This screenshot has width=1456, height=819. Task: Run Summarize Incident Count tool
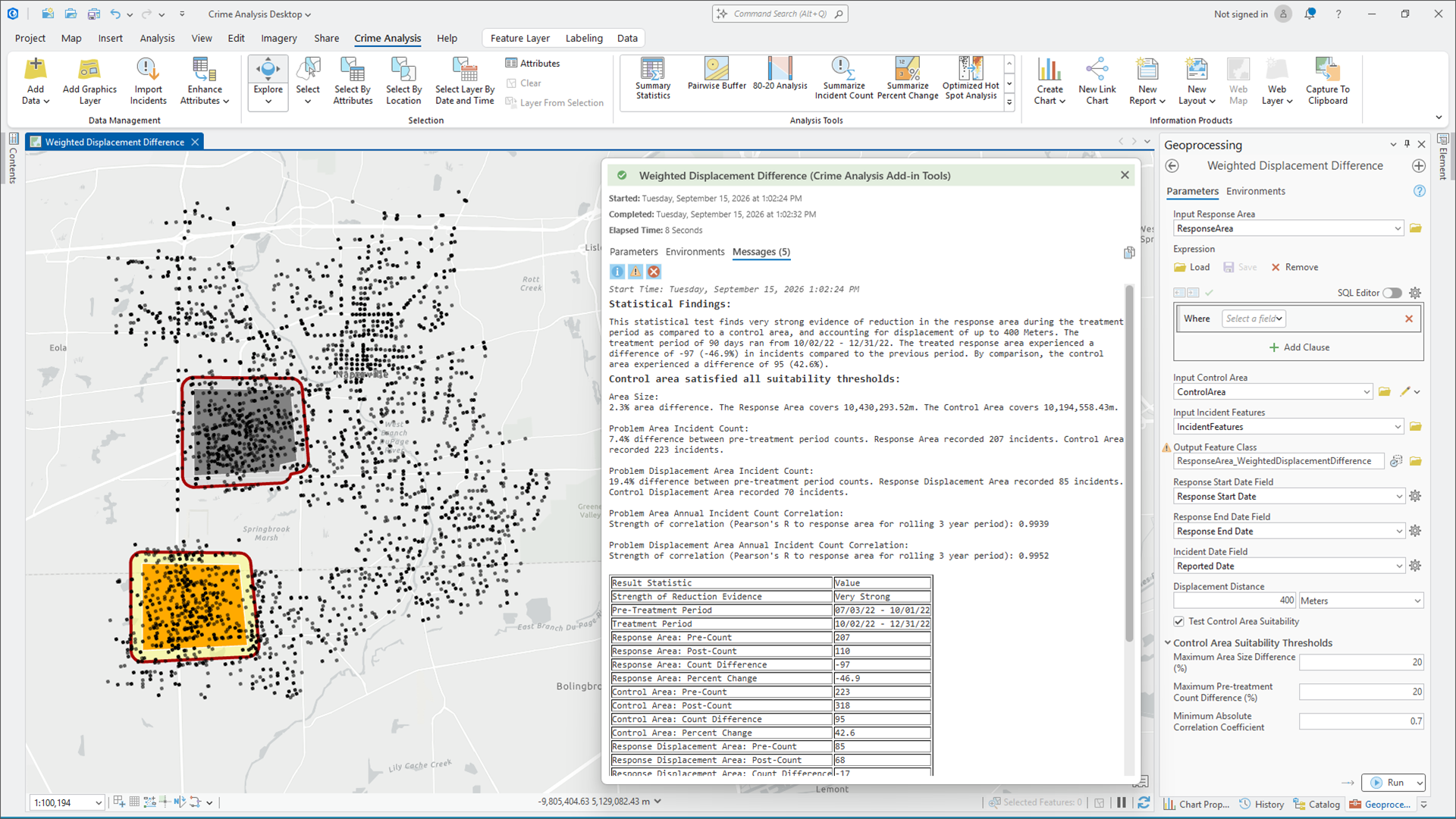coord(843,79)
